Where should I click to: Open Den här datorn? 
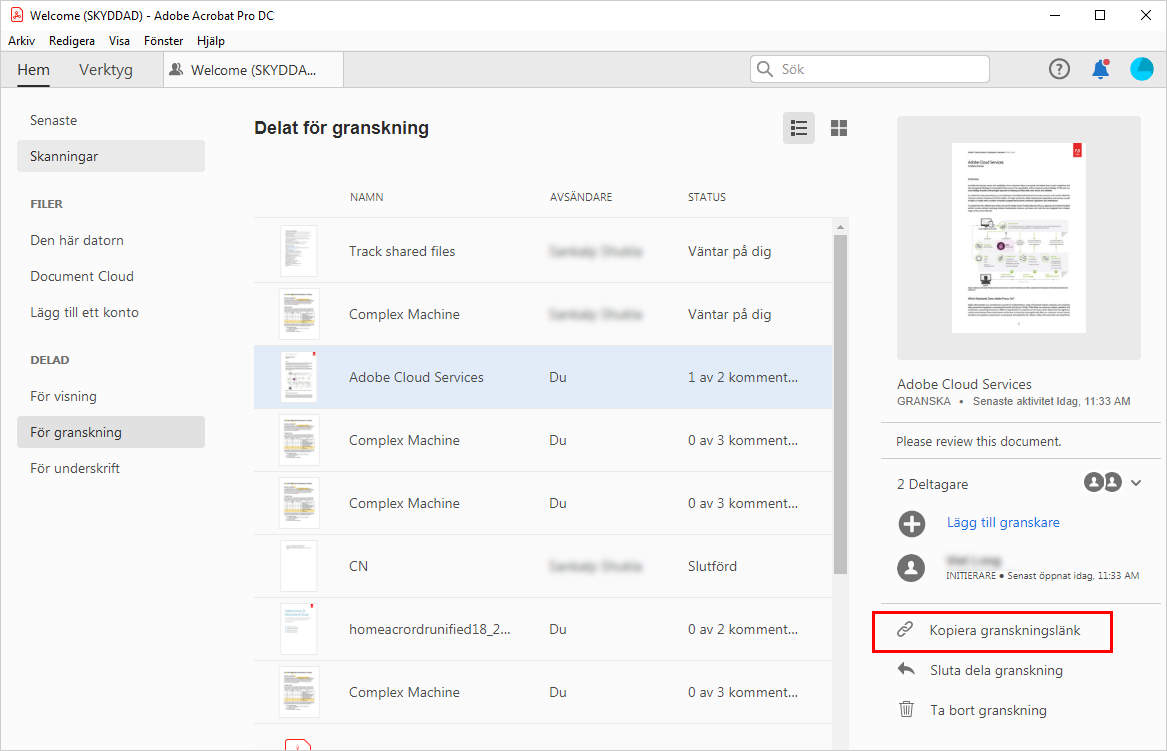coord(77,240)
